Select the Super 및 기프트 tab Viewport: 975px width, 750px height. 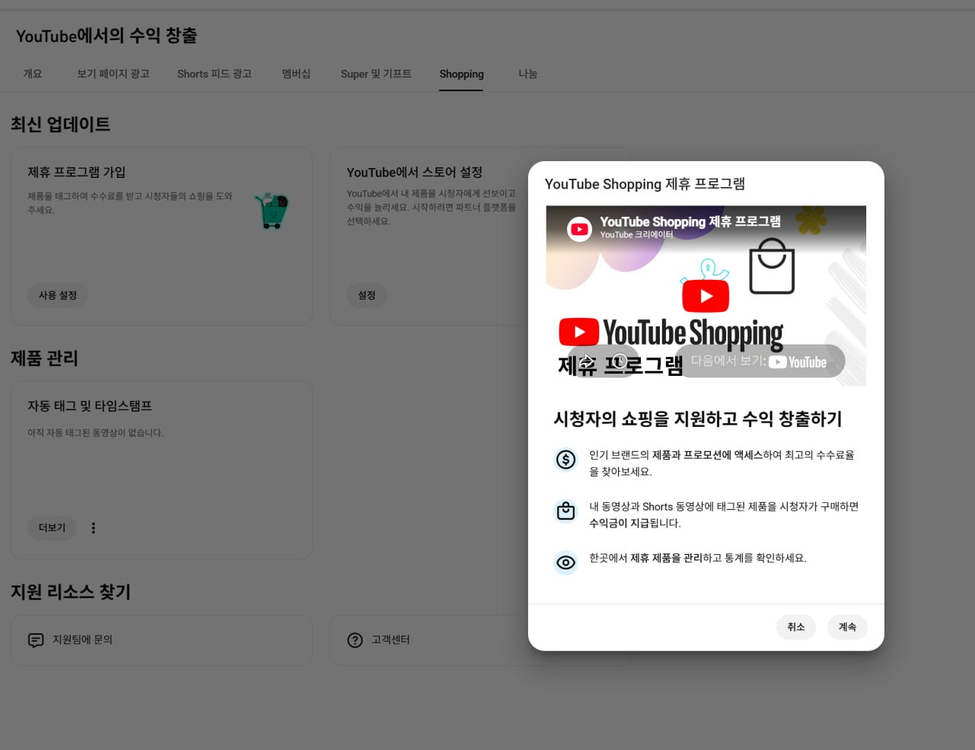tap(377, 74)
